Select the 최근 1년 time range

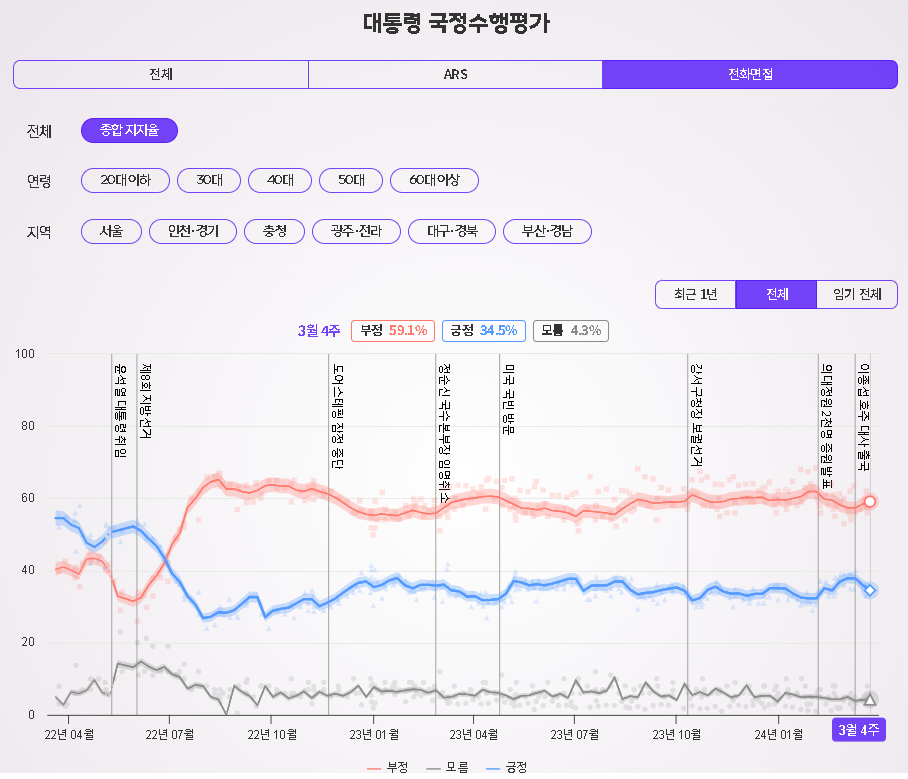pos(695,295)
